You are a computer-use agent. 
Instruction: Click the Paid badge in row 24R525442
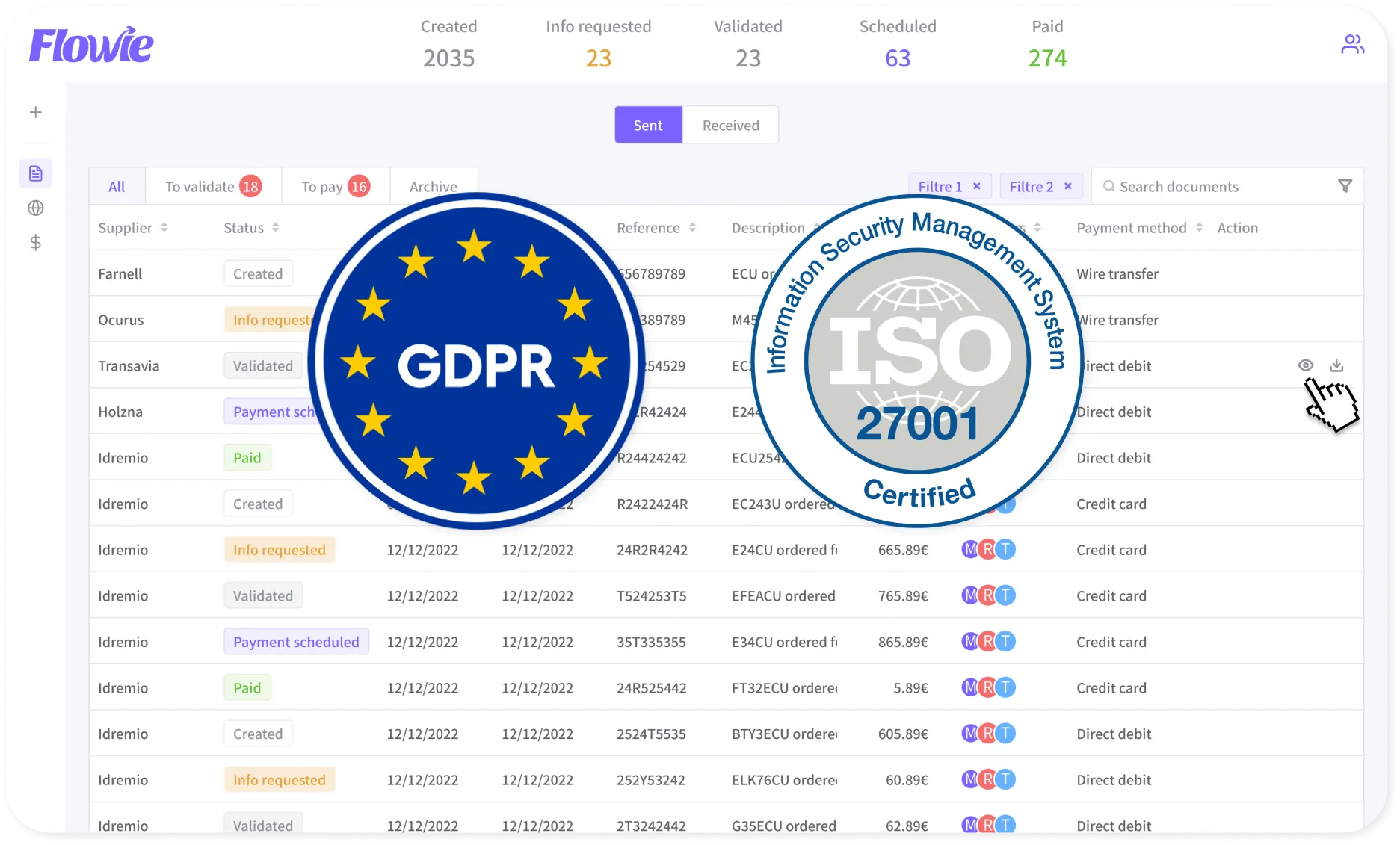click(247, 687)
